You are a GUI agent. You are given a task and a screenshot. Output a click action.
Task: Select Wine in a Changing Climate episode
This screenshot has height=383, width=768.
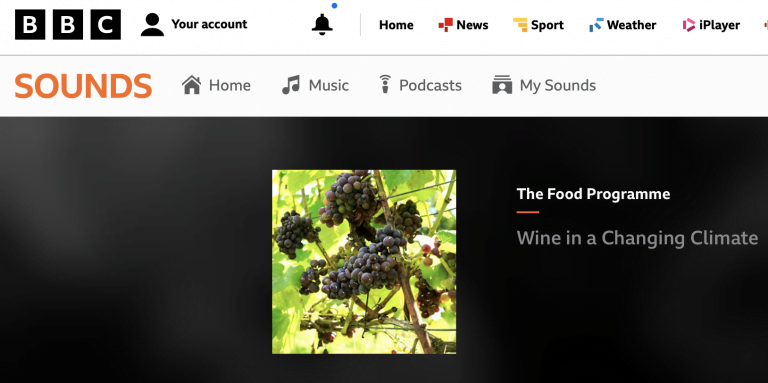pos(637,238)
